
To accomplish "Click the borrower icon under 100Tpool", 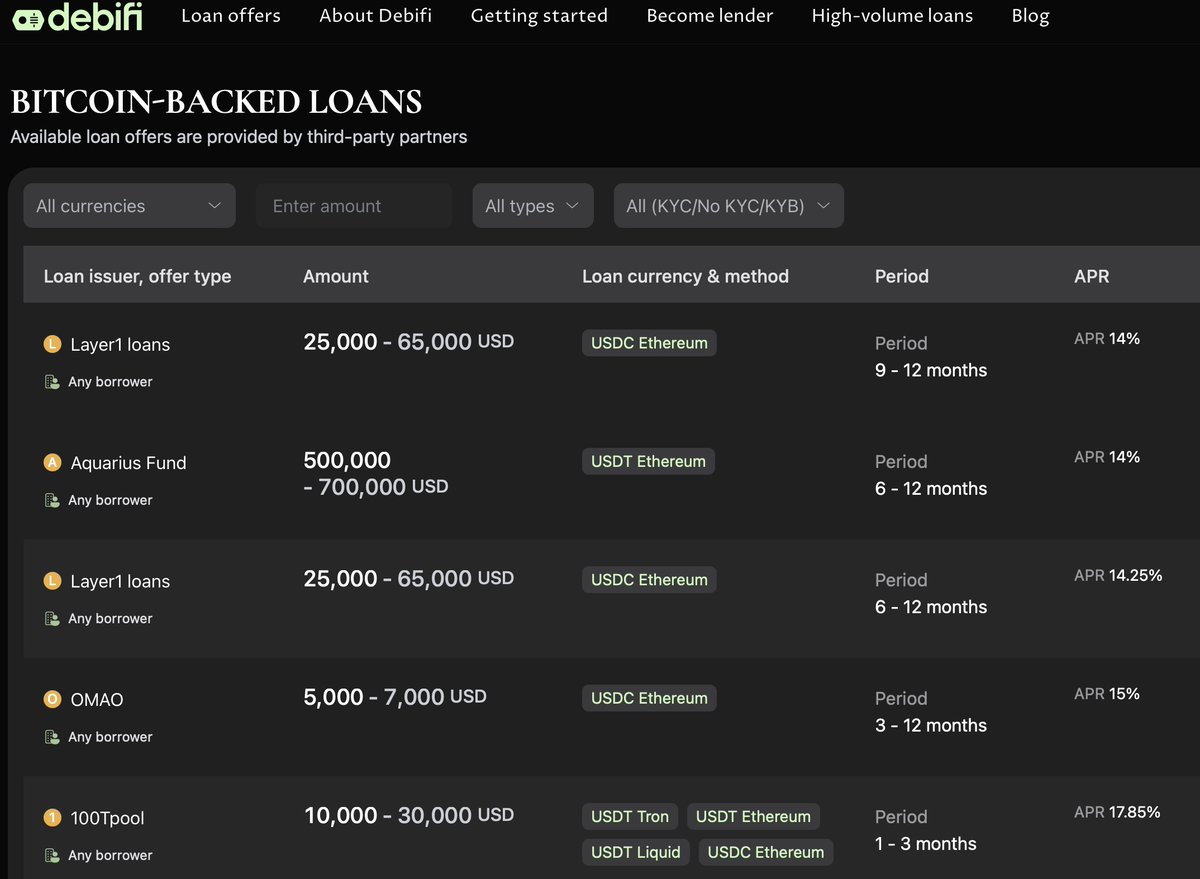I will pyautogui.click(x=52, y=856).
